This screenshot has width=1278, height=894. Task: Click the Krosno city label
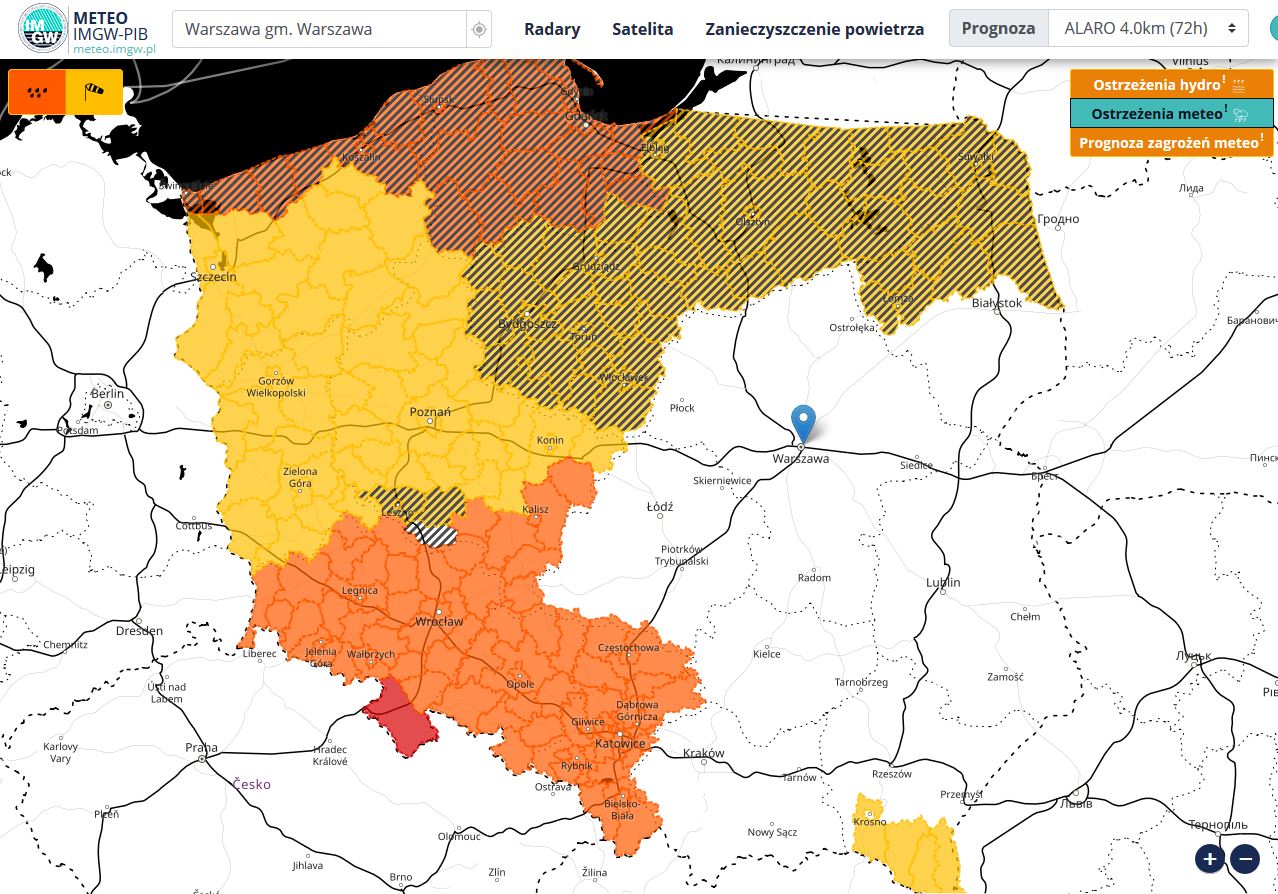pos(870,821)
